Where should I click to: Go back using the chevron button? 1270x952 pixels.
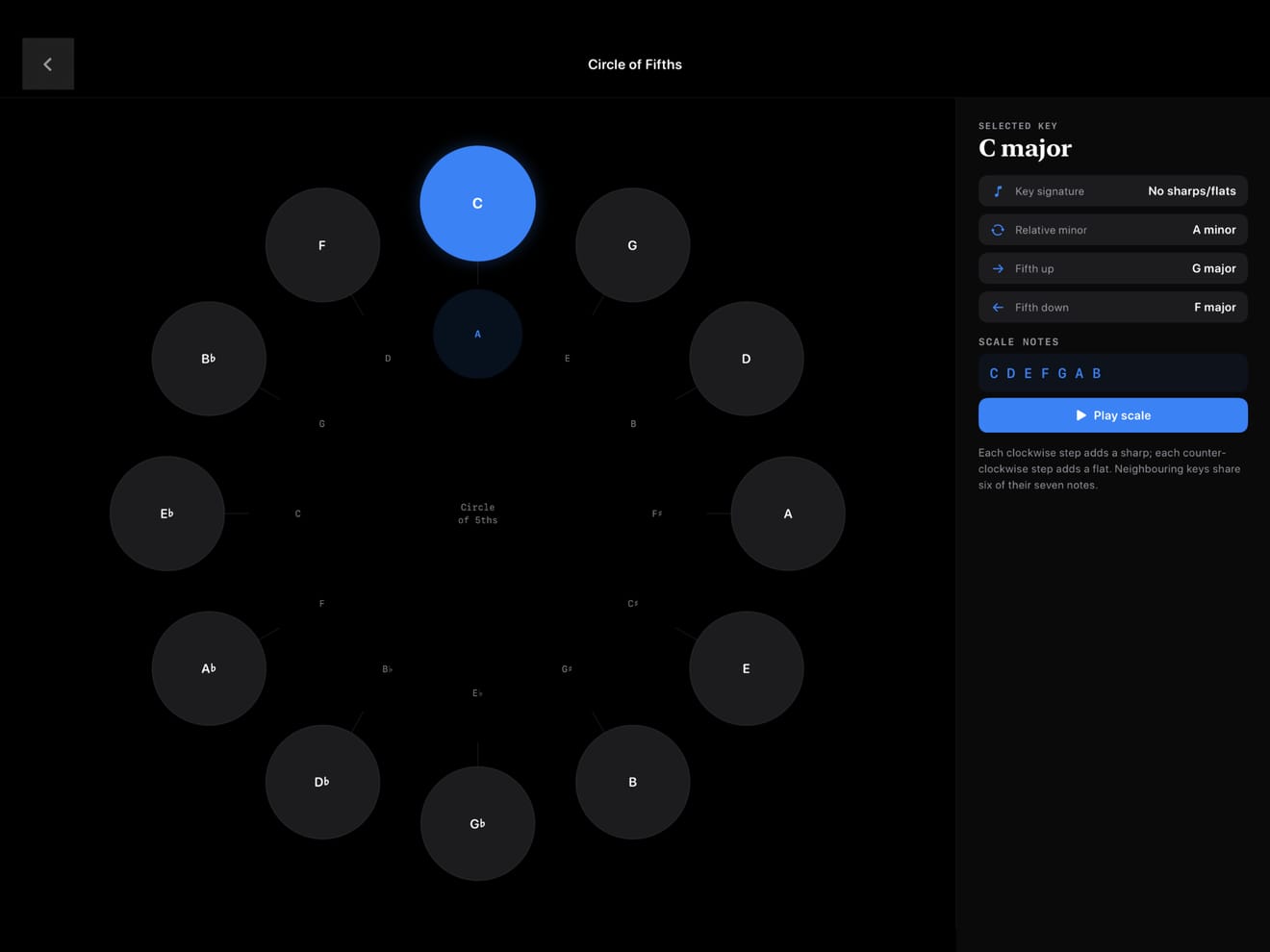pyautogui.click(x=48, y=64)
